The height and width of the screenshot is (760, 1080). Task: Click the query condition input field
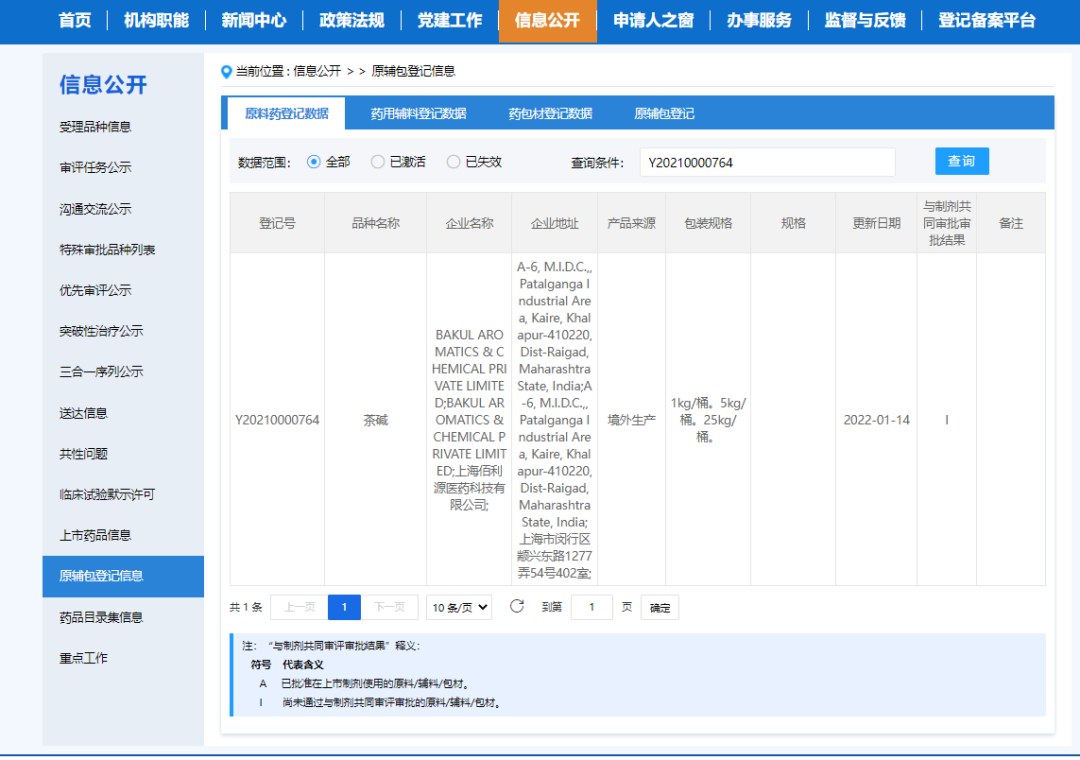tap(767, 162)
